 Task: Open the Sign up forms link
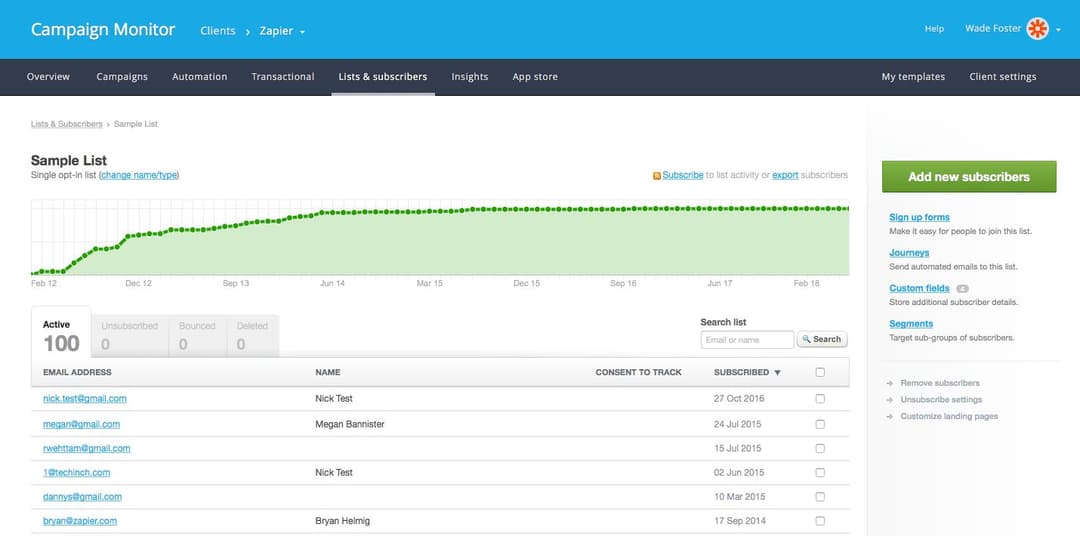click(919, 218)
